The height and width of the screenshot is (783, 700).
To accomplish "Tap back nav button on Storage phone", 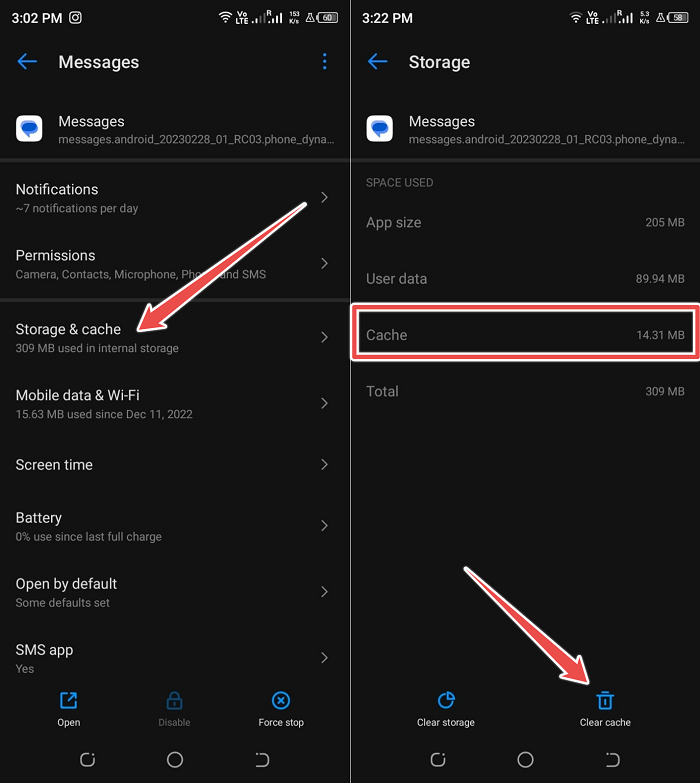I will (613, 760).
